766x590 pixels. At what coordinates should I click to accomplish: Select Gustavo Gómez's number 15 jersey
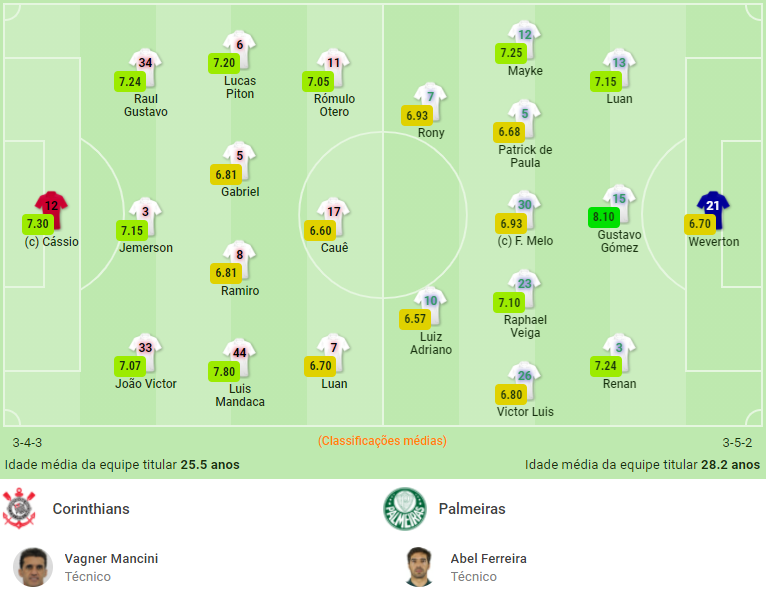pos(619,200)
